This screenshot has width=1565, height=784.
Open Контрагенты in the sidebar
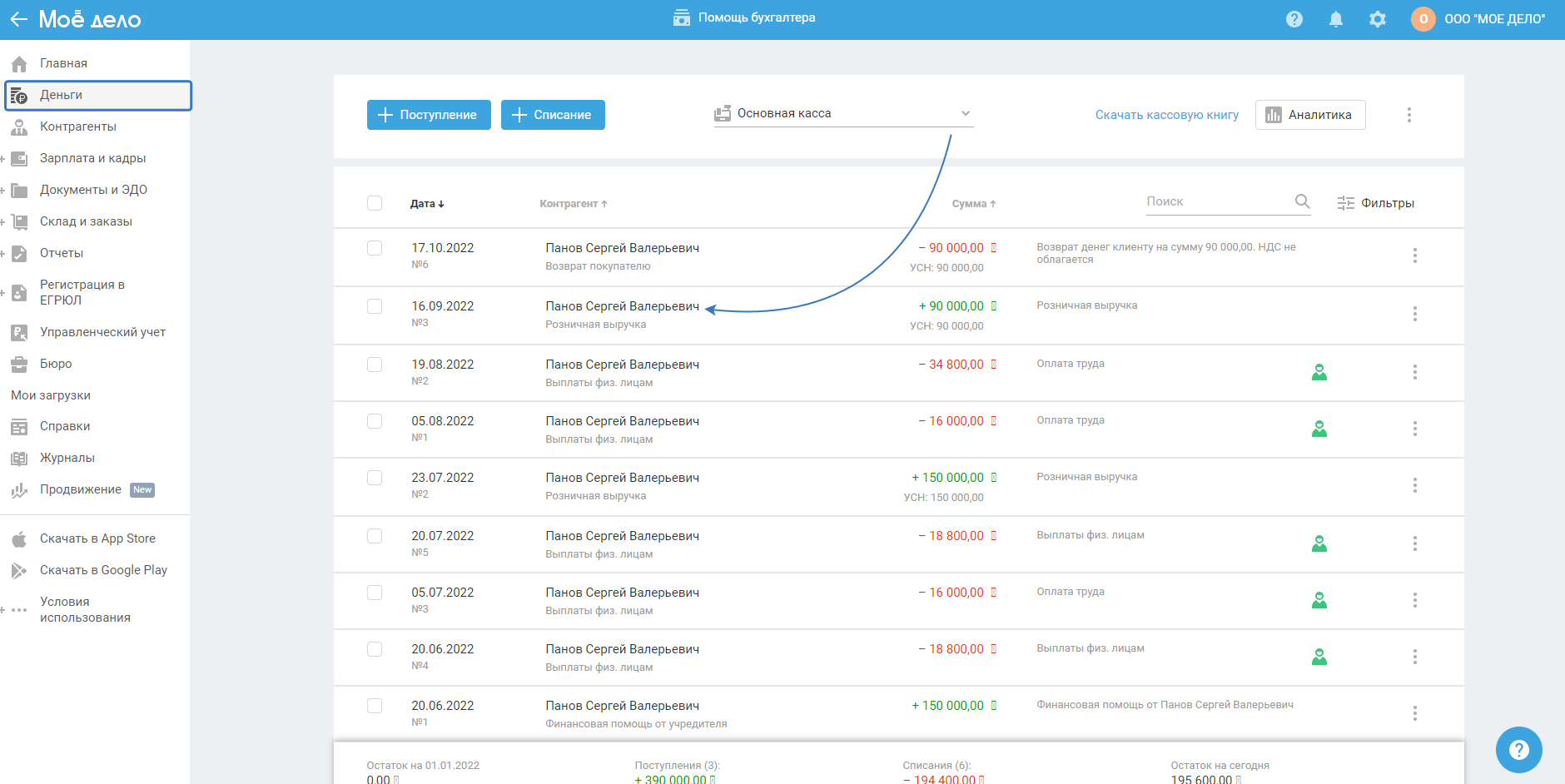coord(77,127)
